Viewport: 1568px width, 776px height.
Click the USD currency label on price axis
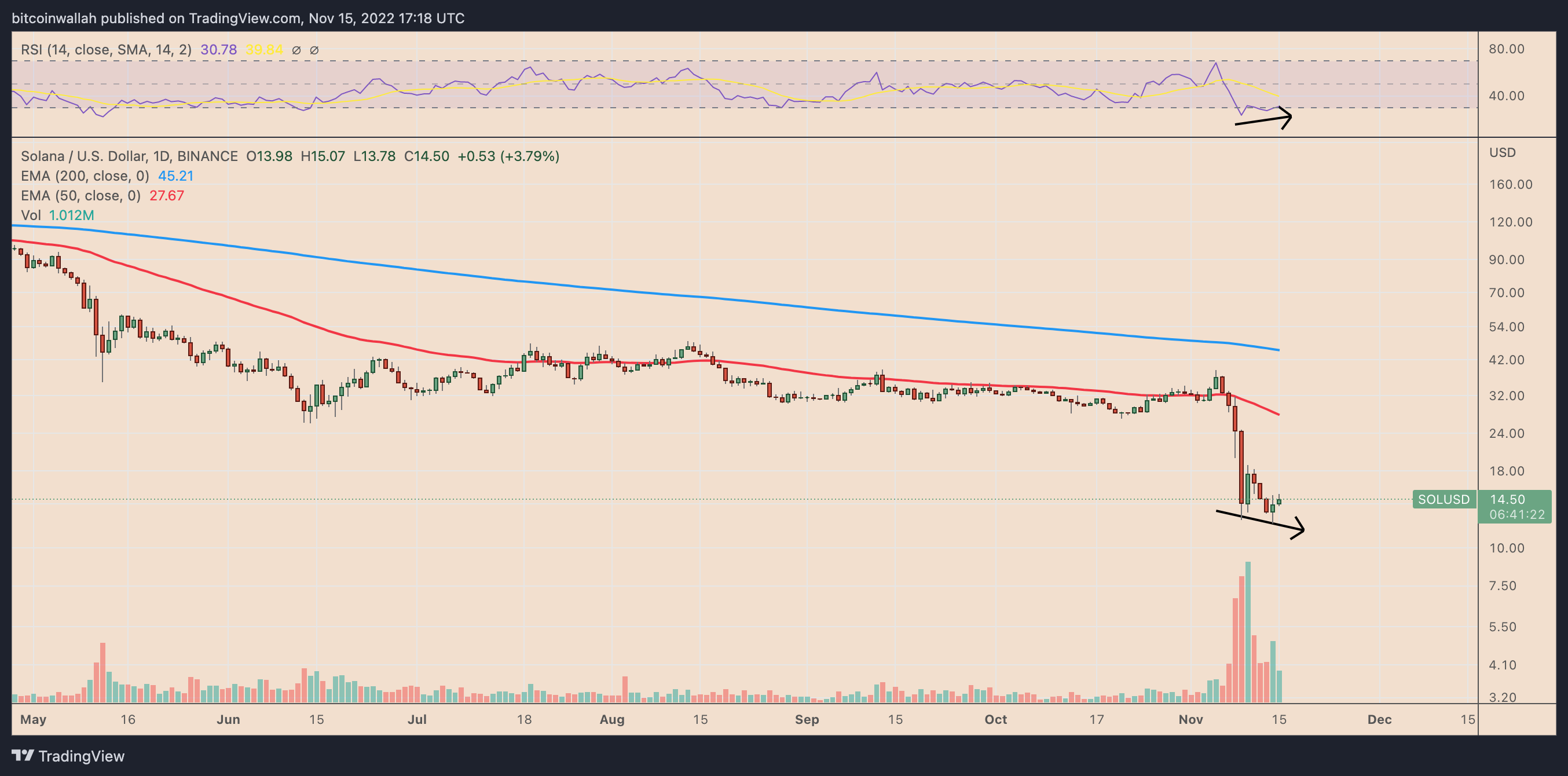point(1502,153)
